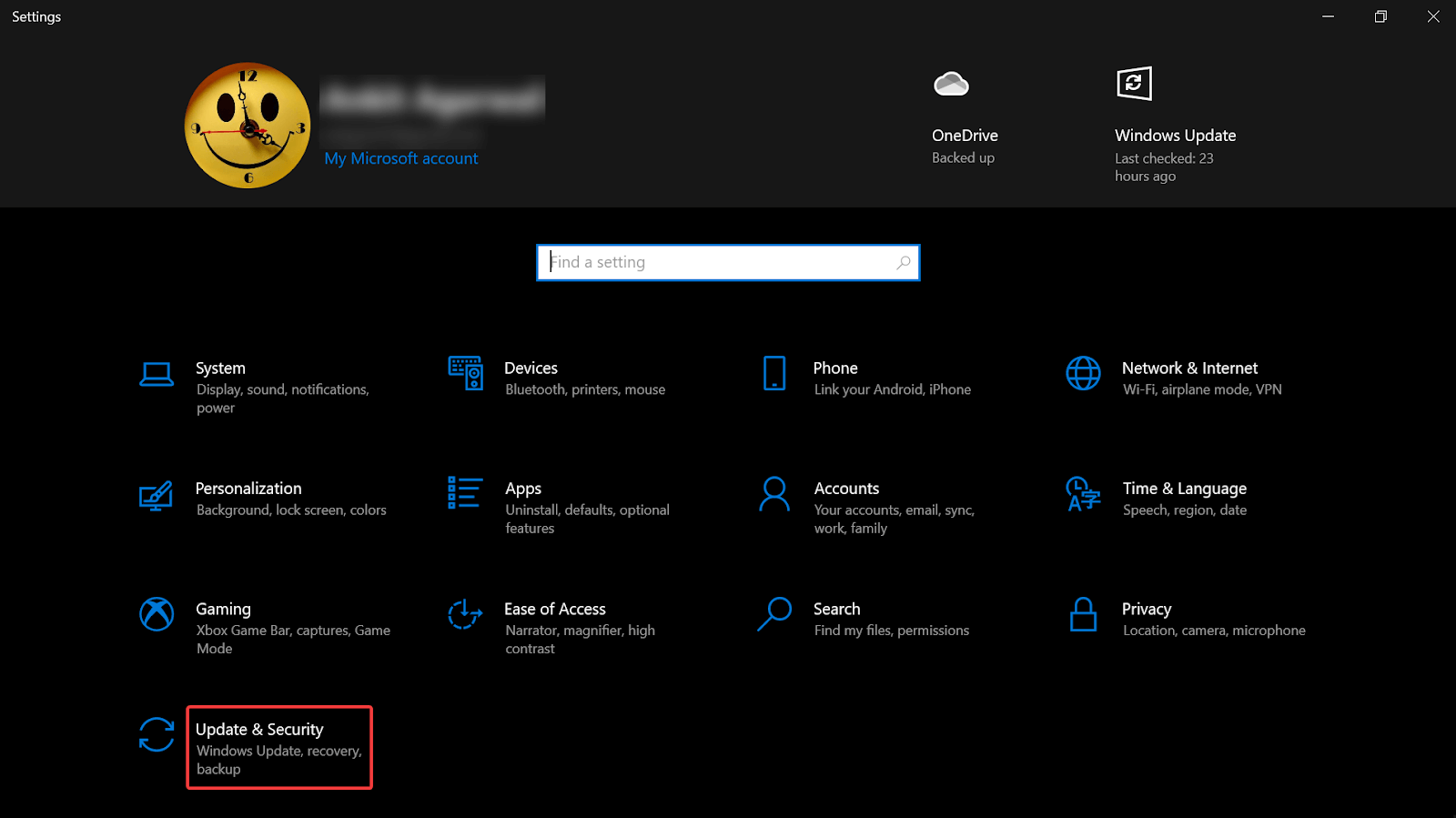Open the Privacy lock icon

[x=1083, y=614]
